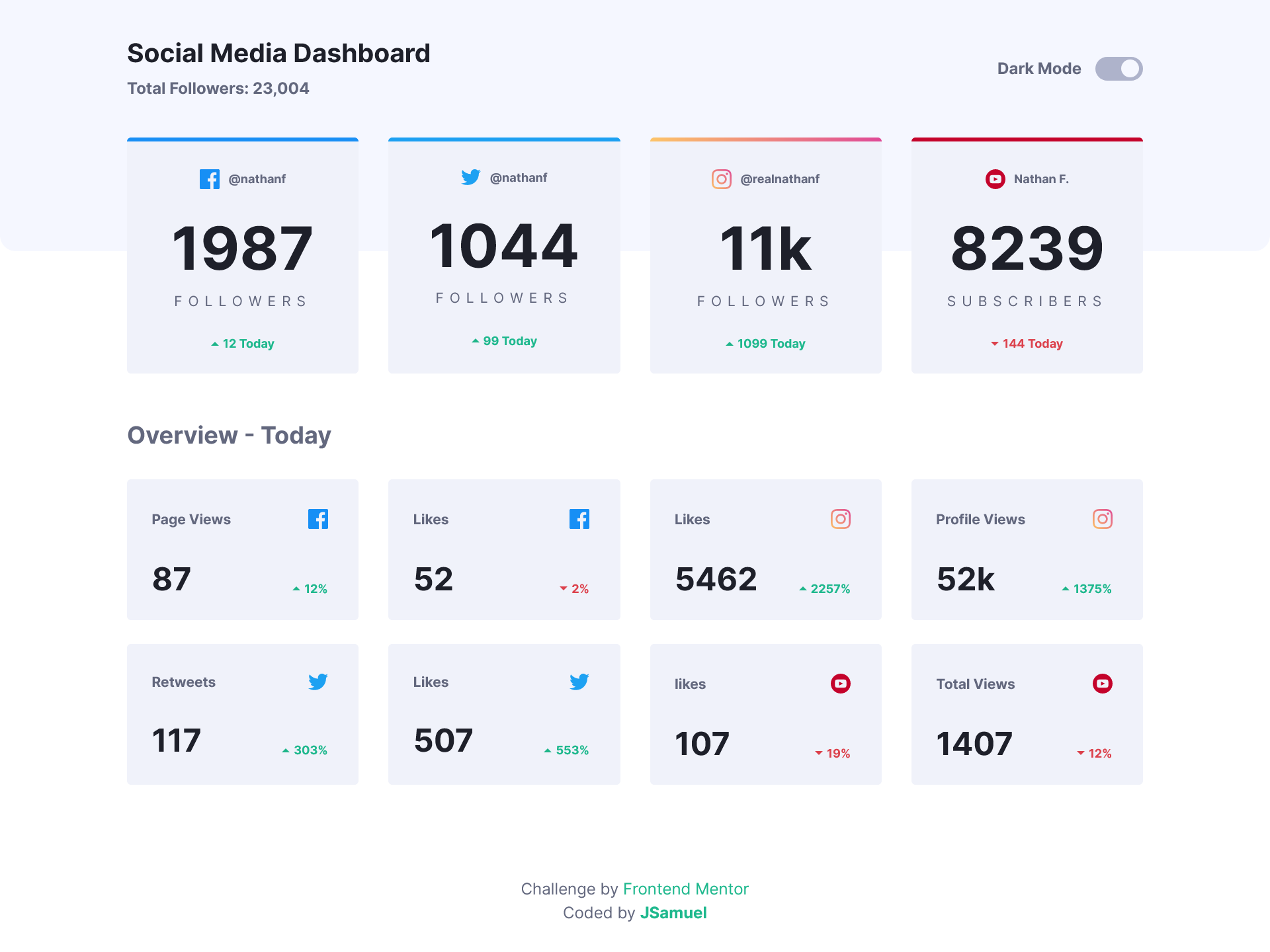Image resolution: width=1270 pixels, height=952 pixels.
Task: Click the Instagram icon in the Likes 5462 card
Action: 841,519
